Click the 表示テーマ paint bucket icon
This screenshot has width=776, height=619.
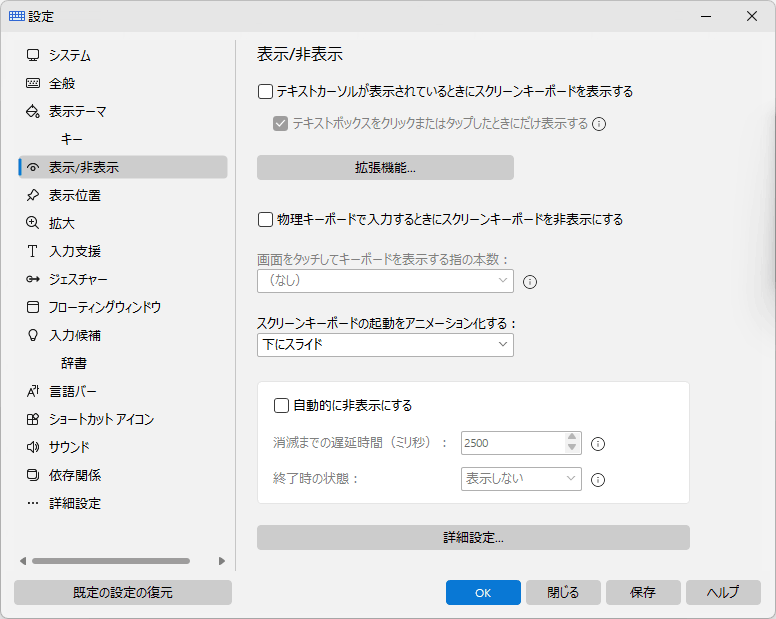(x=33, y=111)
